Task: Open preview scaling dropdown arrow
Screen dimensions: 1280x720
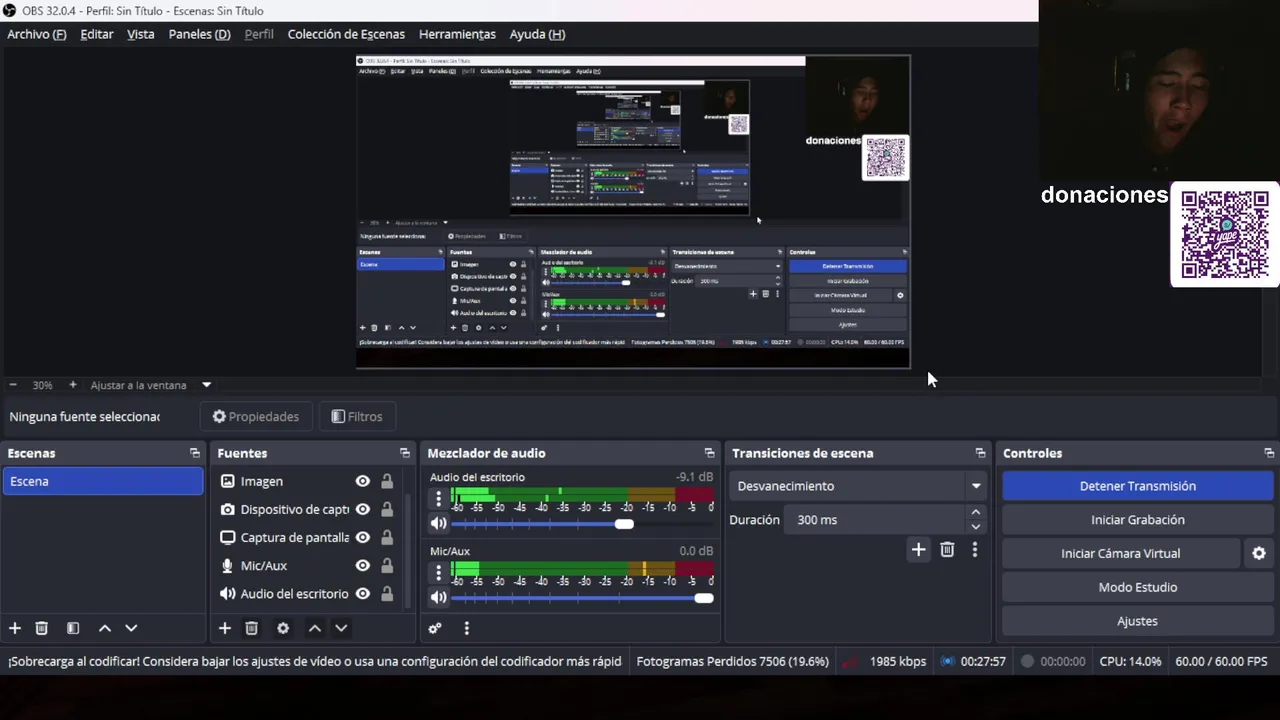Action: (x=207, y=385)
